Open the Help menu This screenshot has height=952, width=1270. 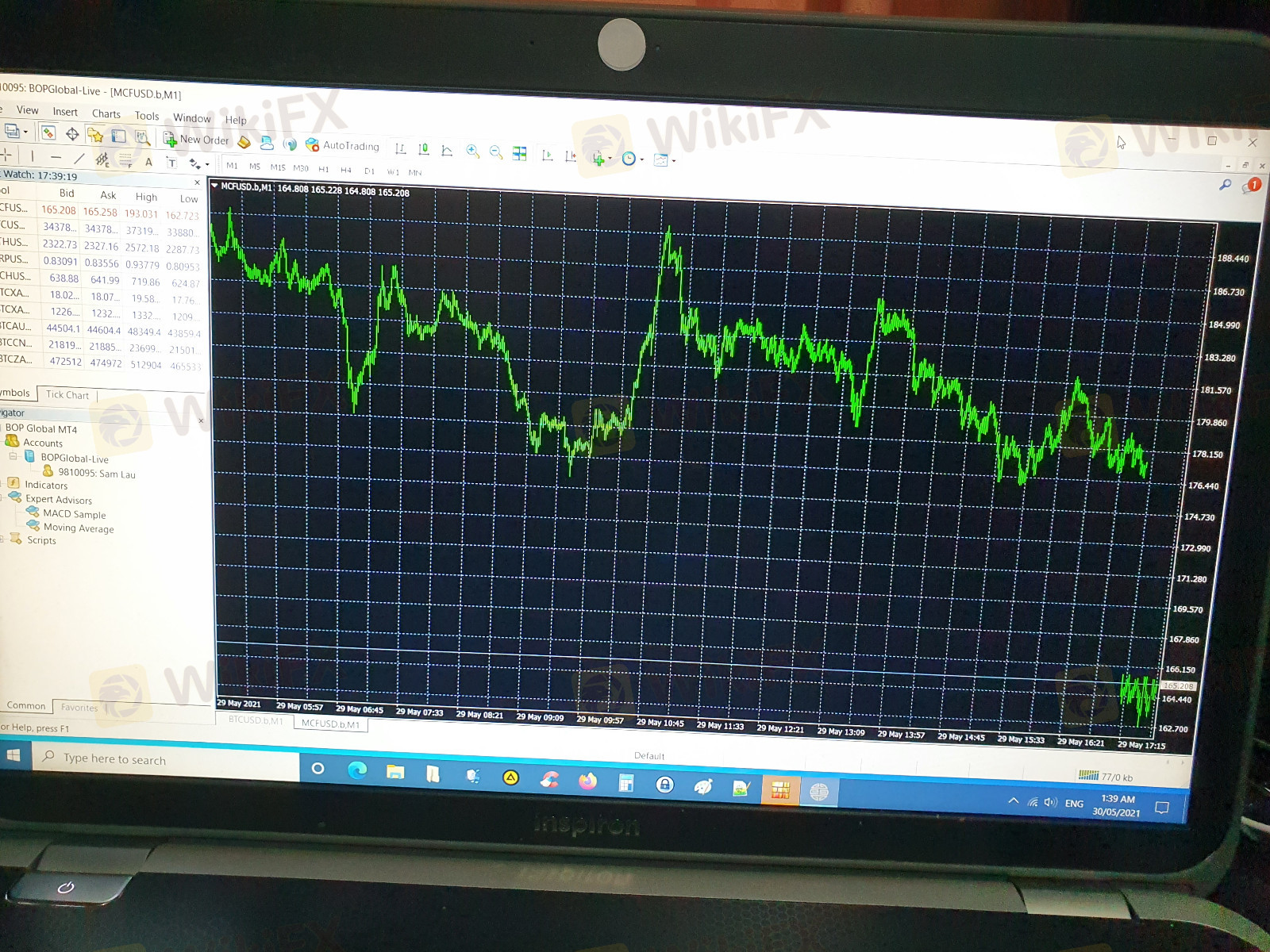236,120
